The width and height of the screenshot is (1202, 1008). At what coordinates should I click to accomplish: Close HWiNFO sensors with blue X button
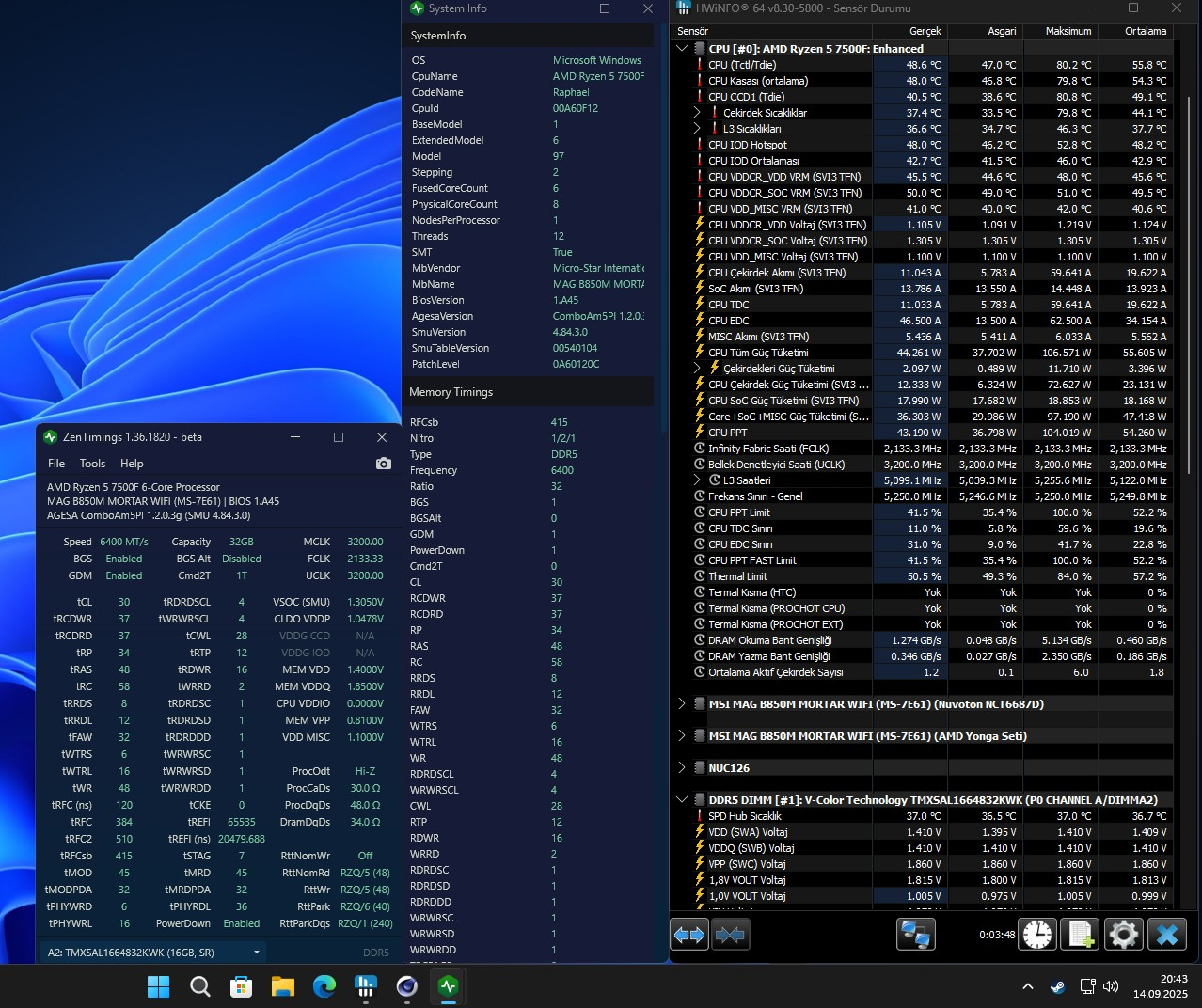click(1167, 935)
